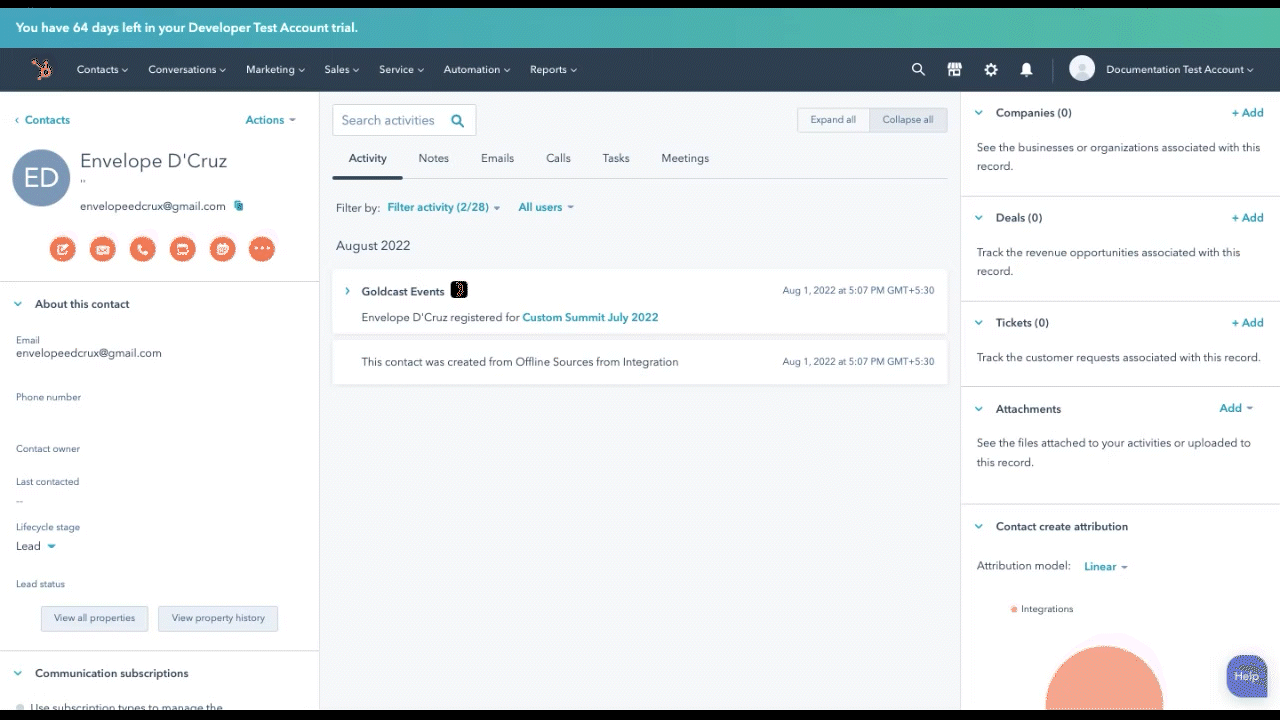Open the settings gear icon
The width and height of the screenshot is (1280, 720).
pyautogui.click(x=990, y=69)
